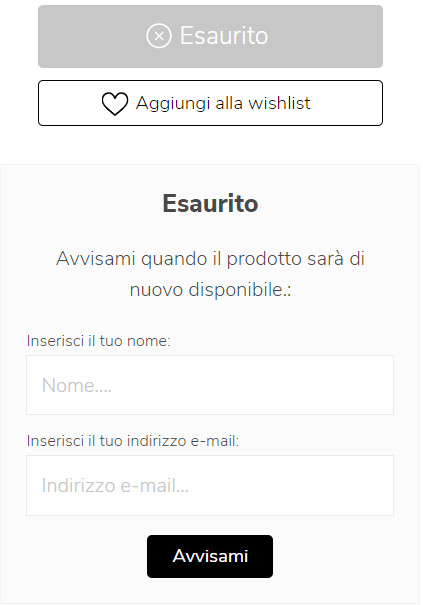Viewport: 423px width, 605px height.
Task: Click the word 'wishlist' in outlined button
Action: point(279,103)
